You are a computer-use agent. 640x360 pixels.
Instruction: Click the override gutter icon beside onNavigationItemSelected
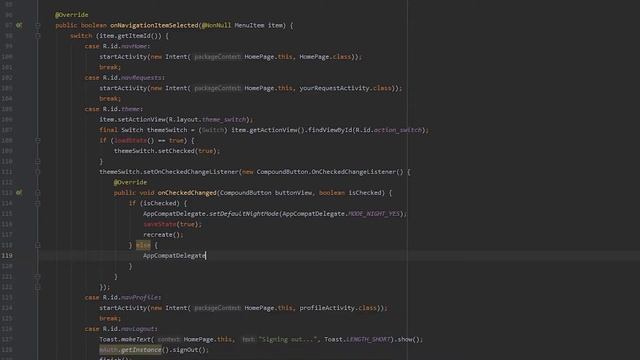tap(19, 25)
